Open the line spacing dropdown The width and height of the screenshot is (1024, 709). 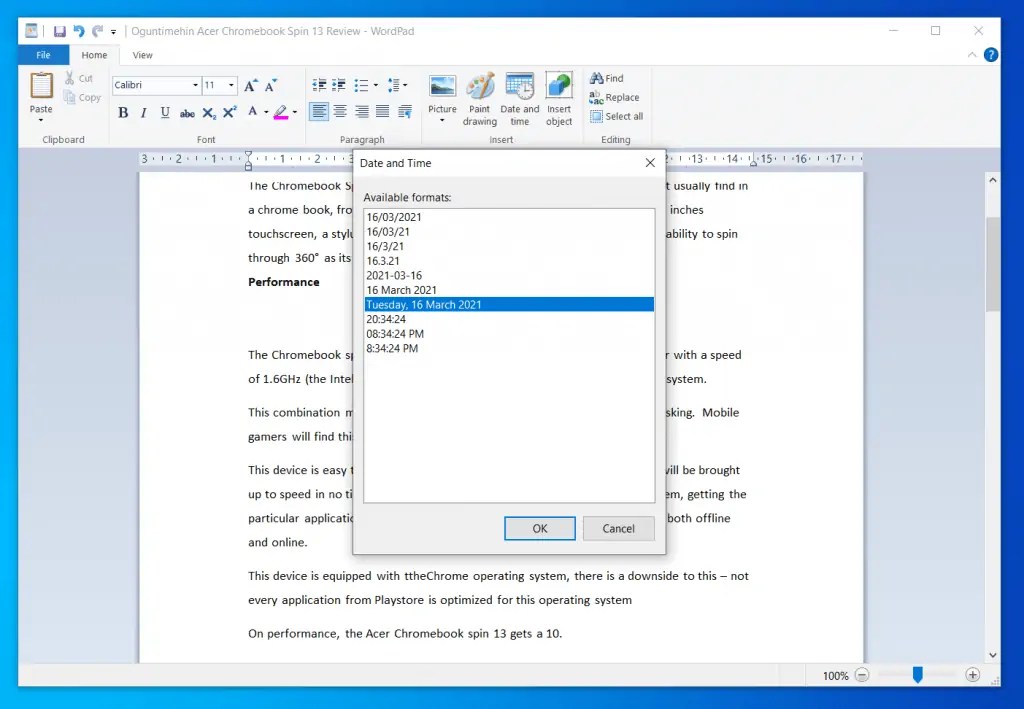tap(404, 84)
